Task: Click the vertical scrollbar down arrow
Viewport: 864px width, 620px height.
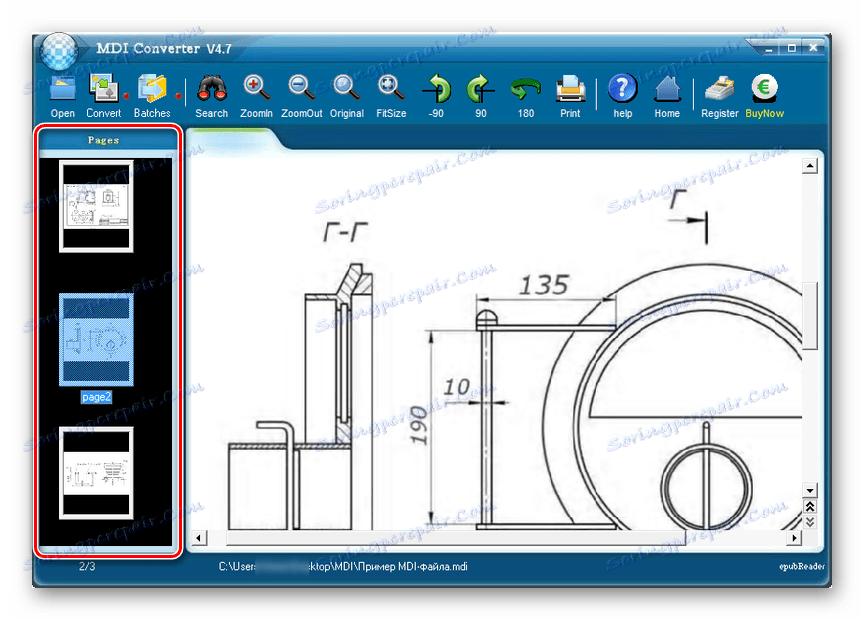Action: 809,490
